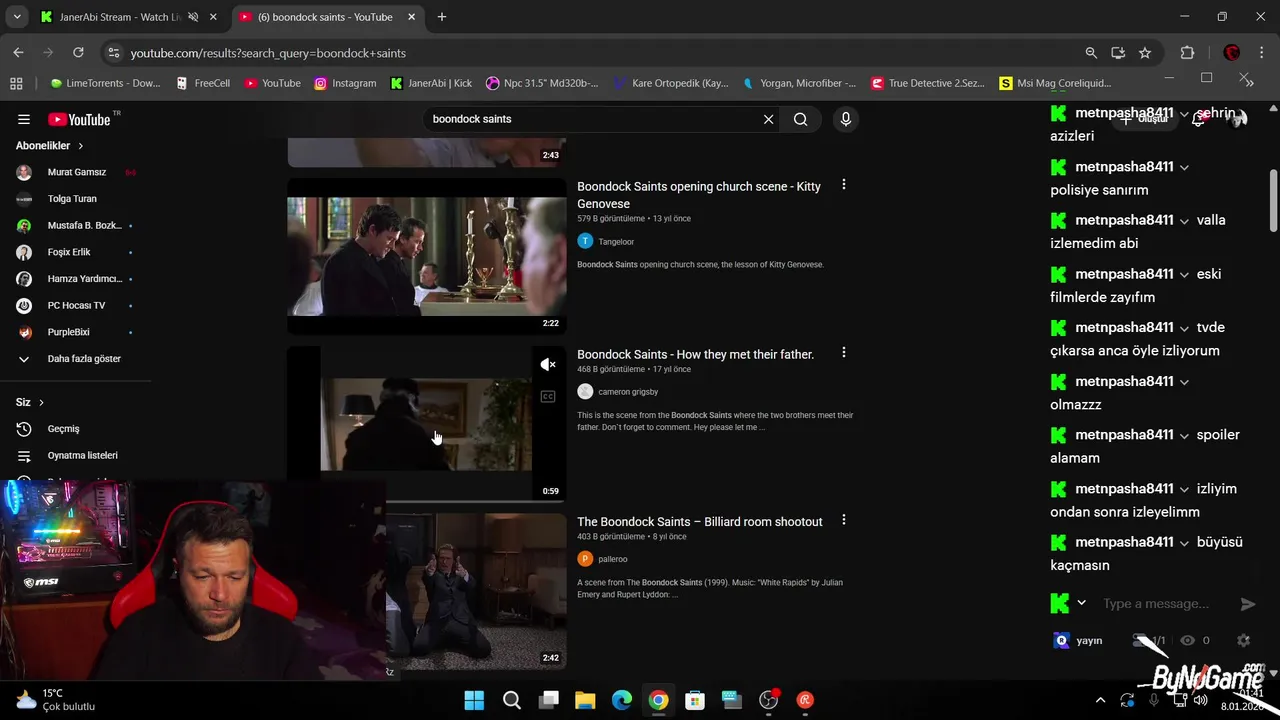Viewport: 1280px width, 720px height.
Task: Click the magnifier search button
Action: (800, 119)
